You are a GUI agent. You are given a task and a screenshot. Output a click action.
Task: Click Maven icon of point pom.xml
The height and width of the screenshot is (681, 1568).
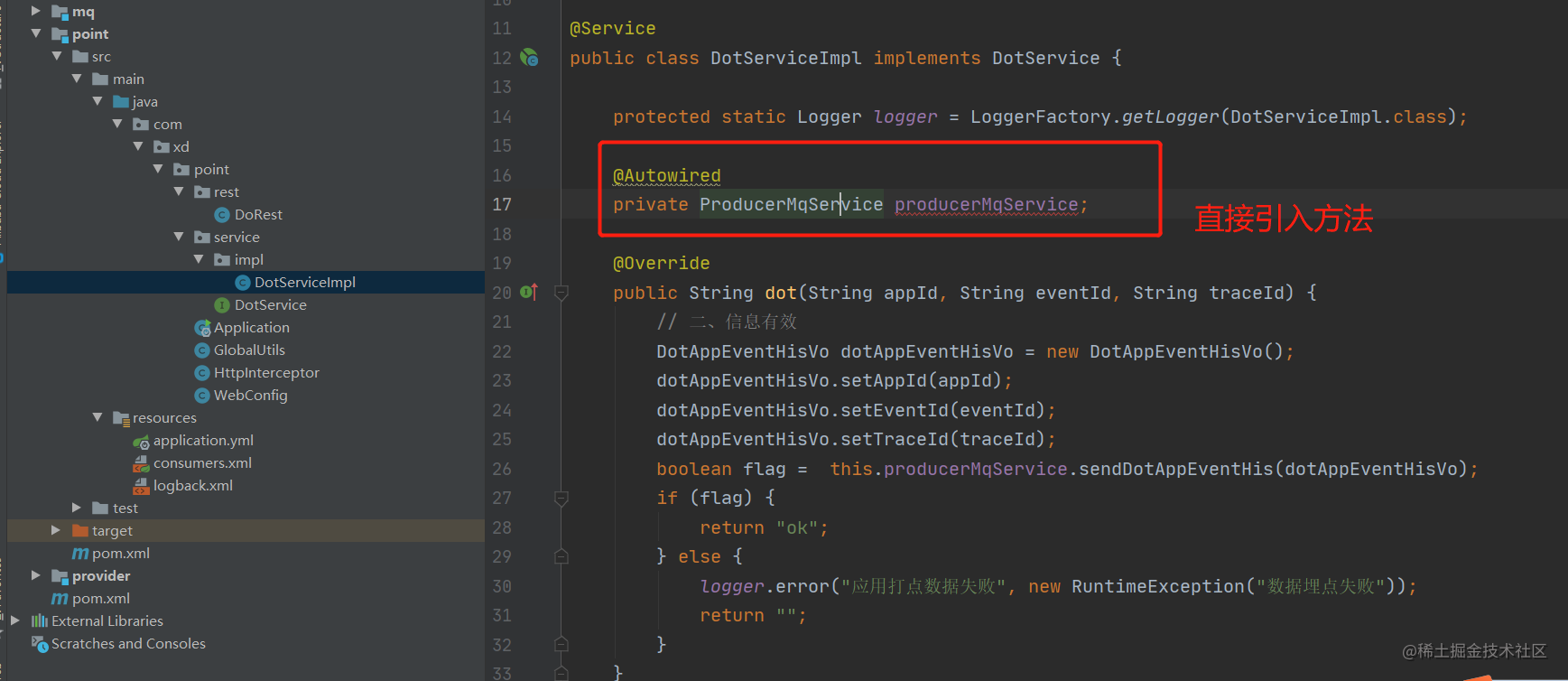click(80, 554)
